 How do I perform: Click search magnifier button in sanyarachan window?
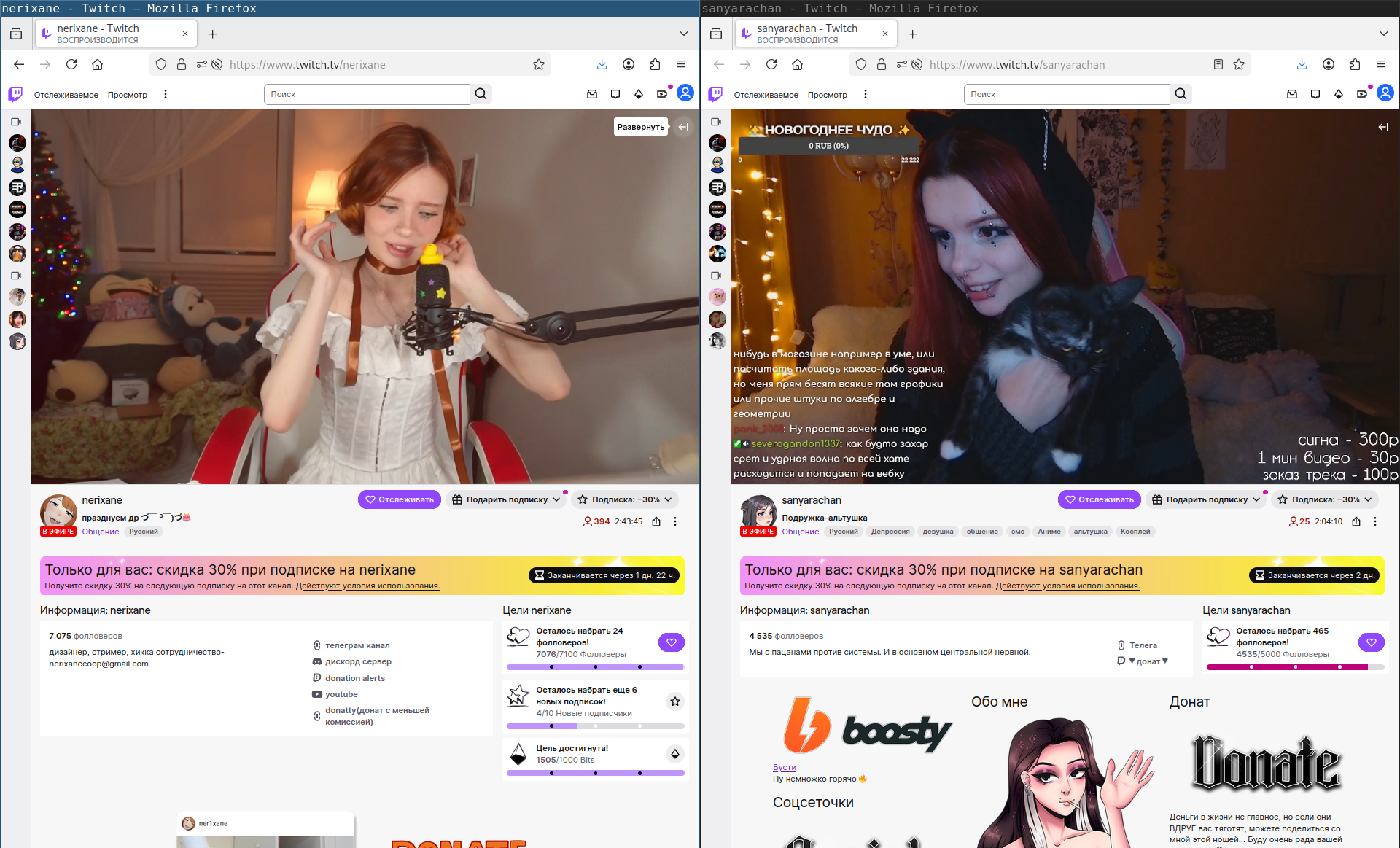tap(1181, 94)
